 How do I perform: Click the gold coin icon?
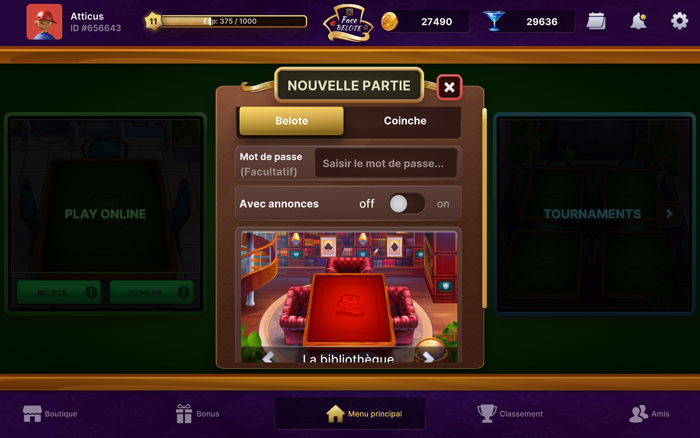pyautogui.click(x=389, y=21)
